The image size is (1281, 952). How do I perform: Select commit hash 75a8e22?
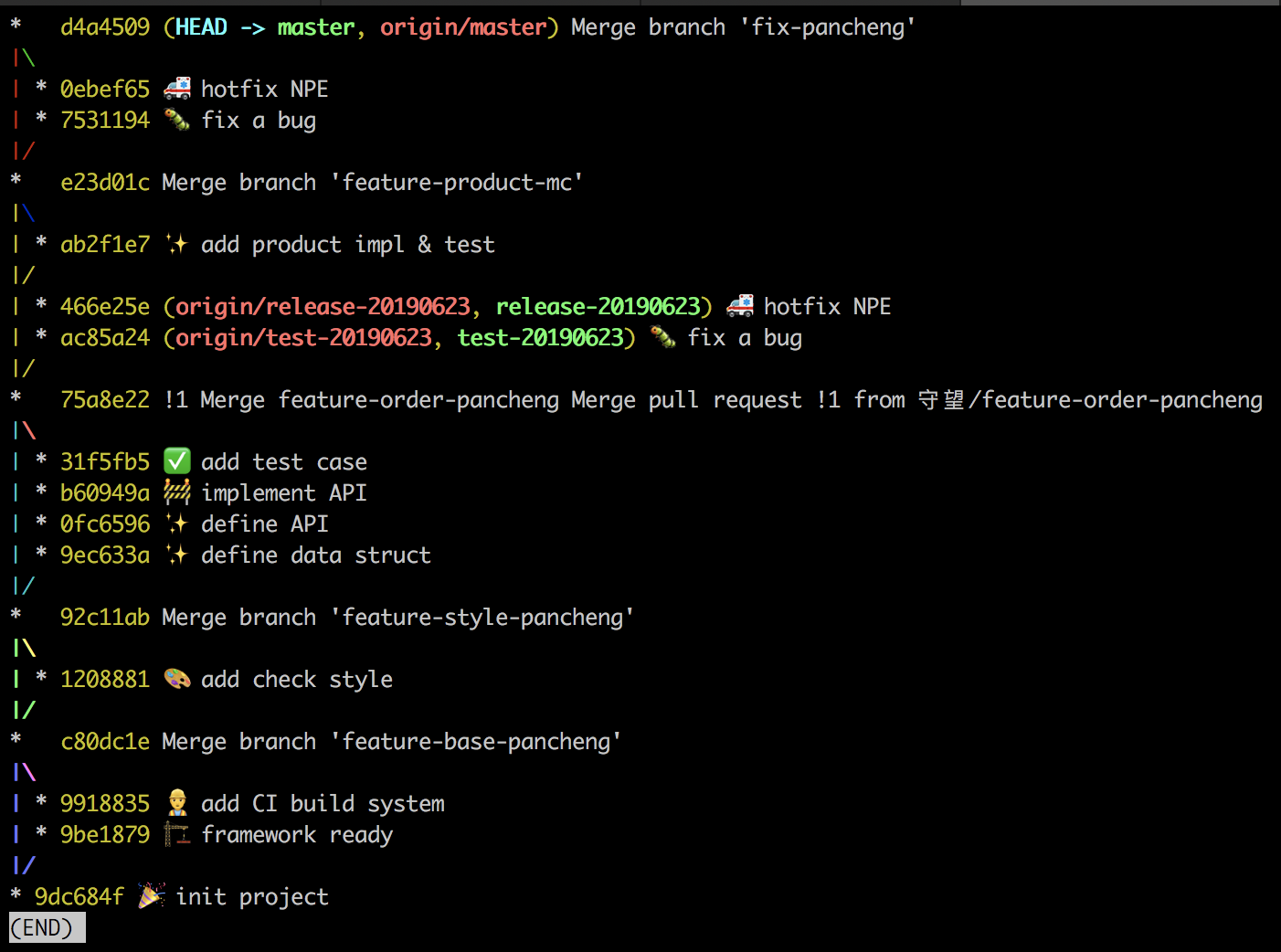(x=105, y=399)
